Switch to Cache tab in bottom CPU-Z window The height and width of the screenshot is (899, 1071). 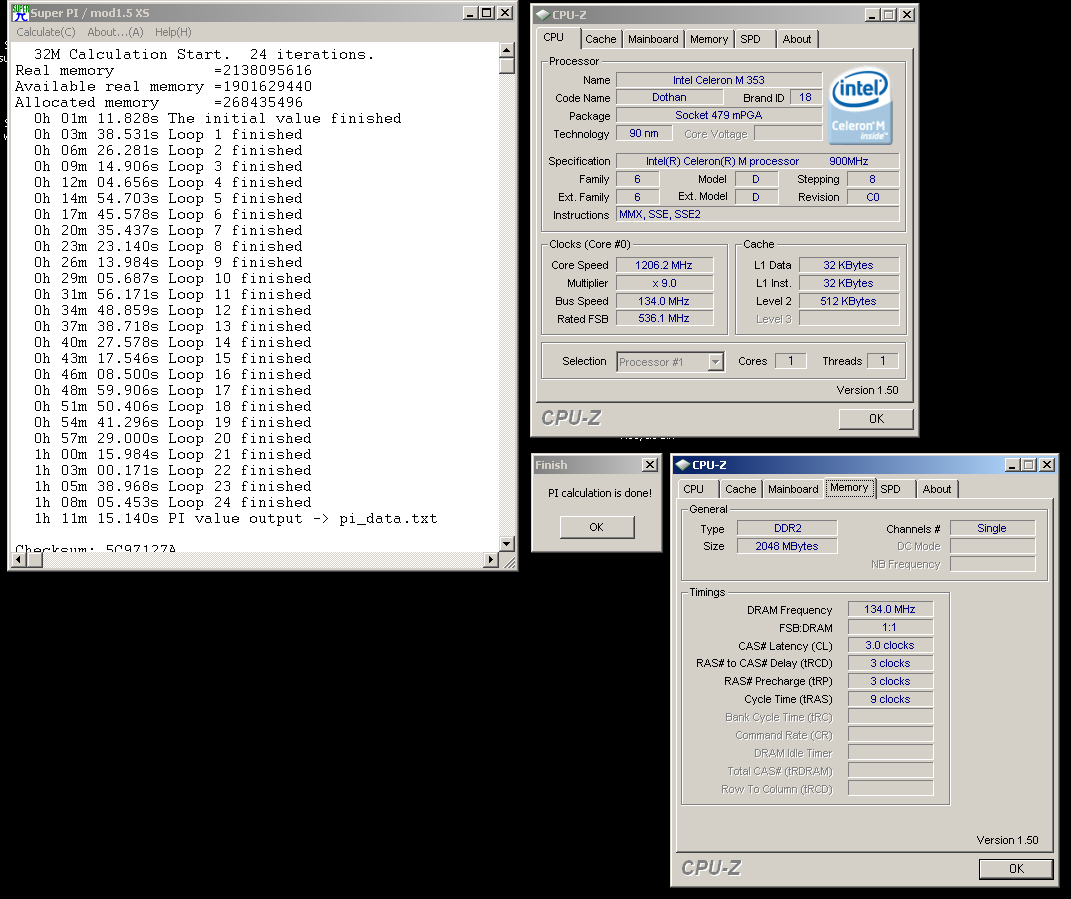point(740,489)
